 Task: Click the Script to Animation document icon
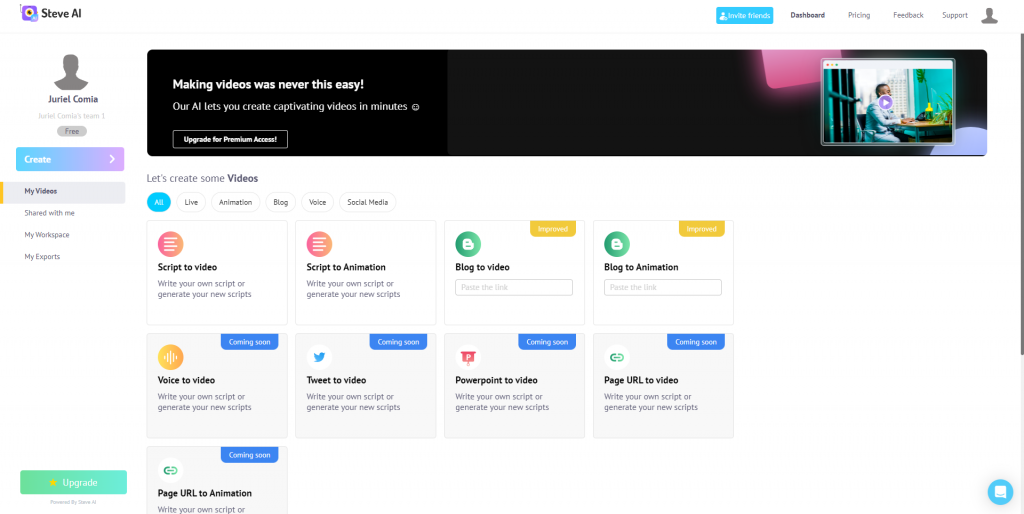coord(319,244)
